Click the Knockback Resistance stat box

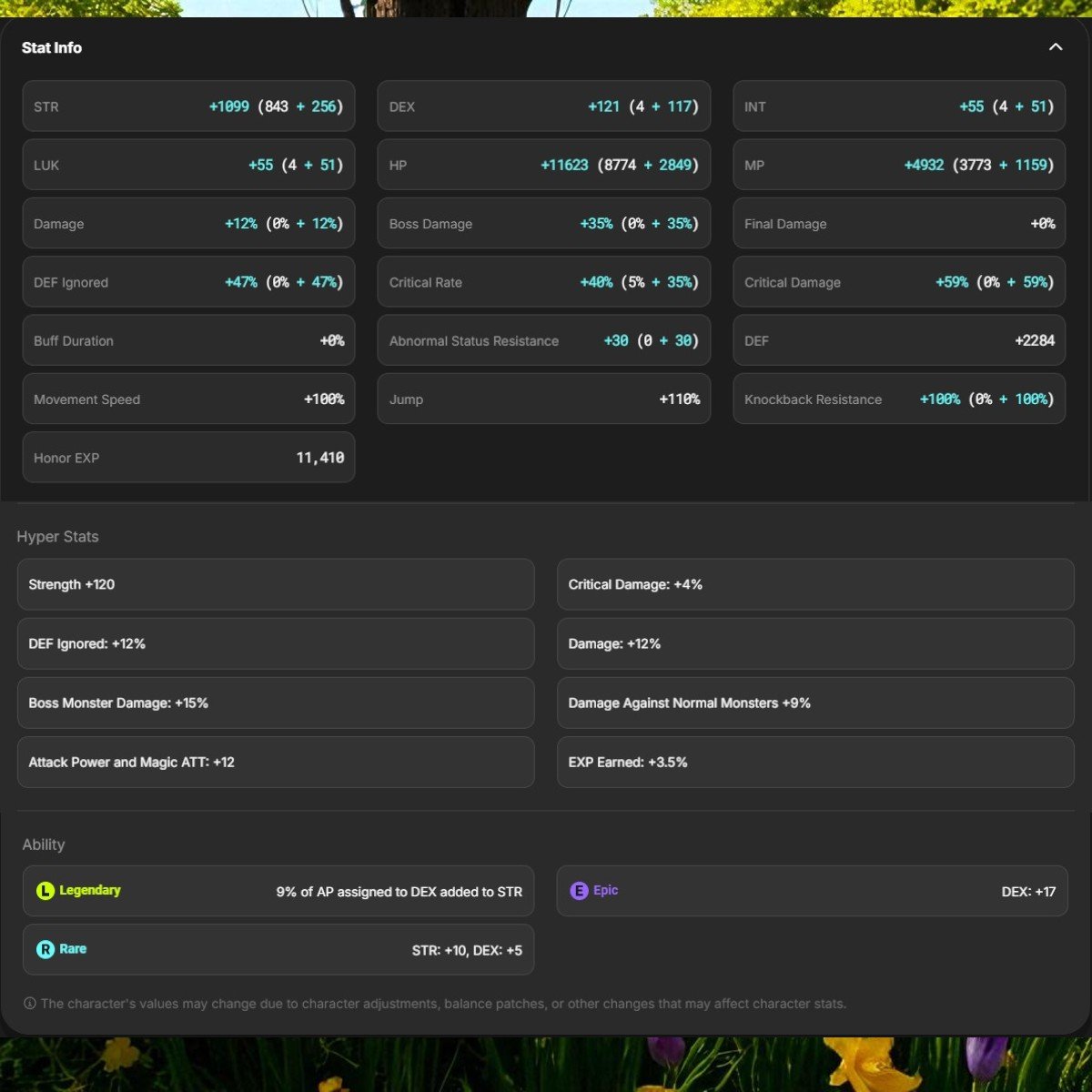point(898,399)
